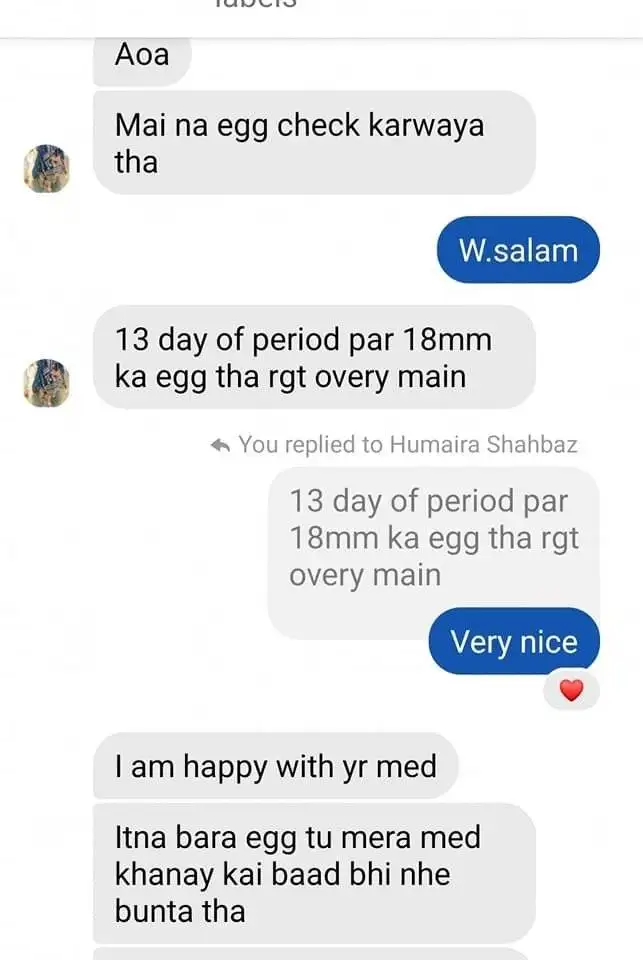Viewport: 643px width, 960px height.
Task: Select 'Itna bara egg tu mera med' message
Action: [x=313, y=873]
